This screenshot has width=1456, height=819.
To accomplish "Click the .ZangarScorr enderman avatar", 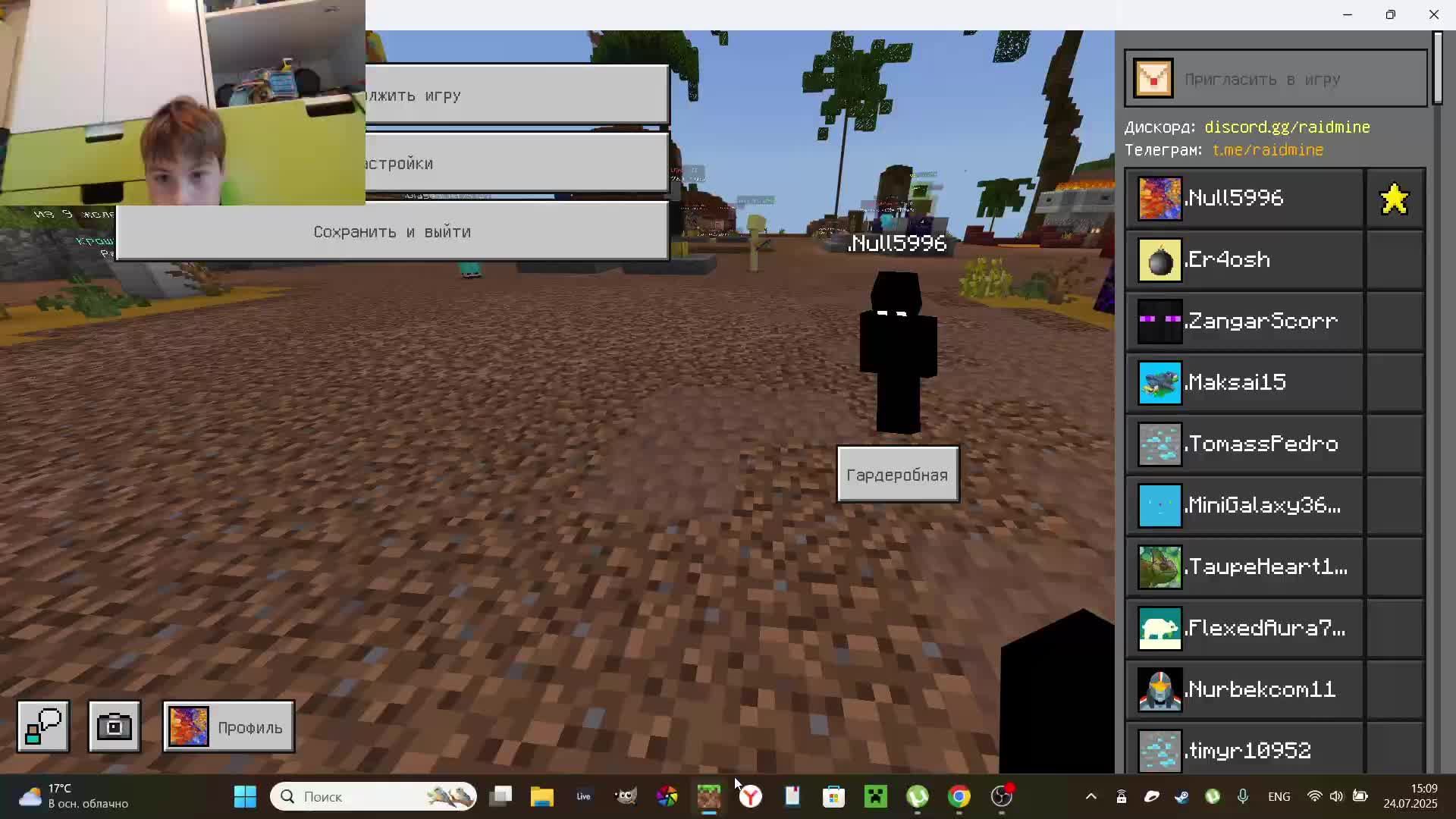I will click(x=1159, y=322).
